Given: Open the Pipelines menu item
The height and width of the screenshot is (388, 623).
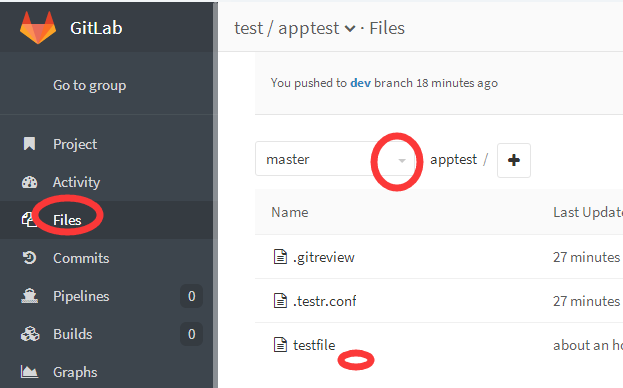Looking at the screenshot, I should coord(81,296).
